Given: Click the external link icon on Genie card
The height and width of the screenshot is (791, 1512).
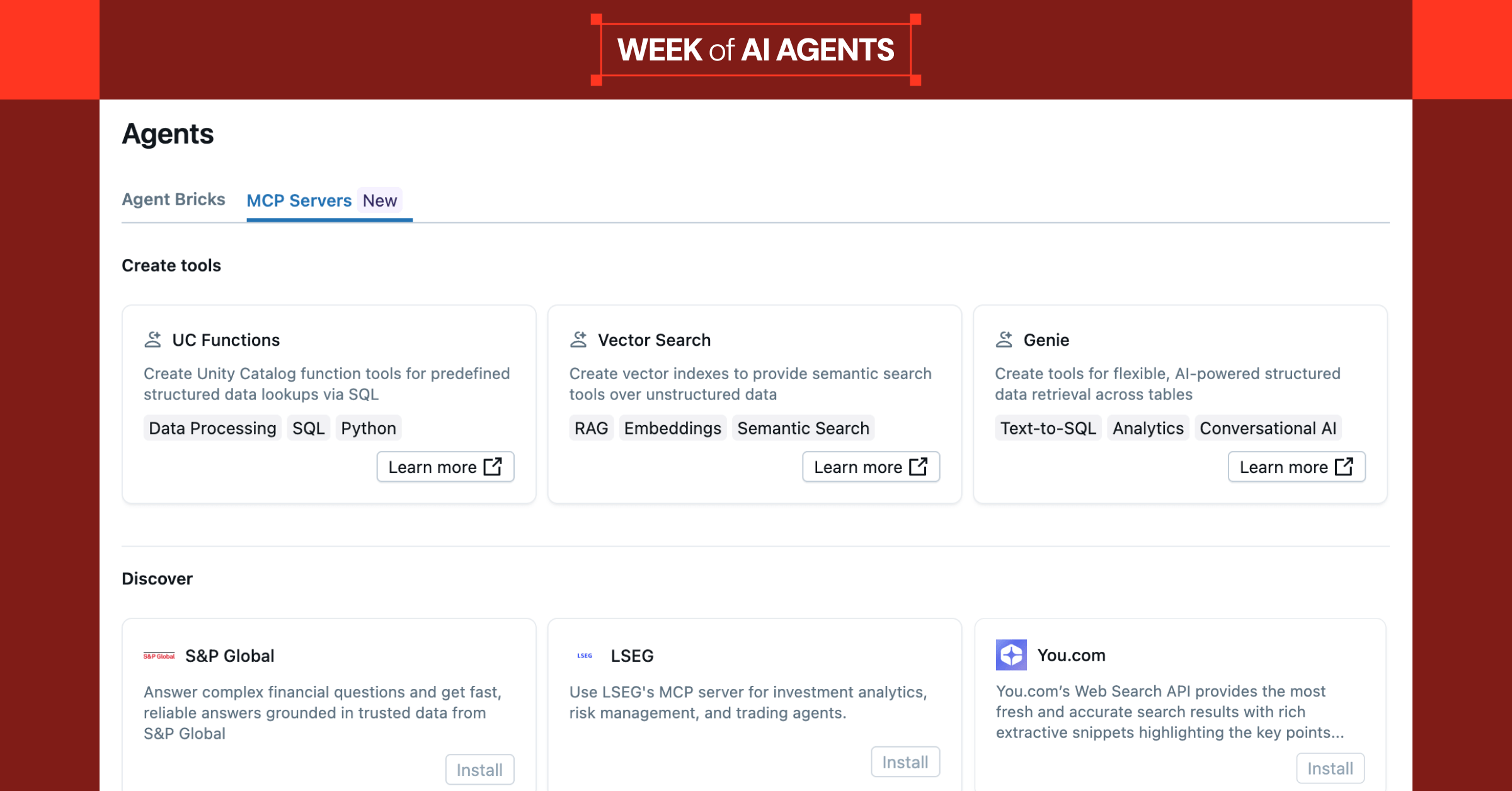Looking at the screenshot, I should coord(1345,467).
